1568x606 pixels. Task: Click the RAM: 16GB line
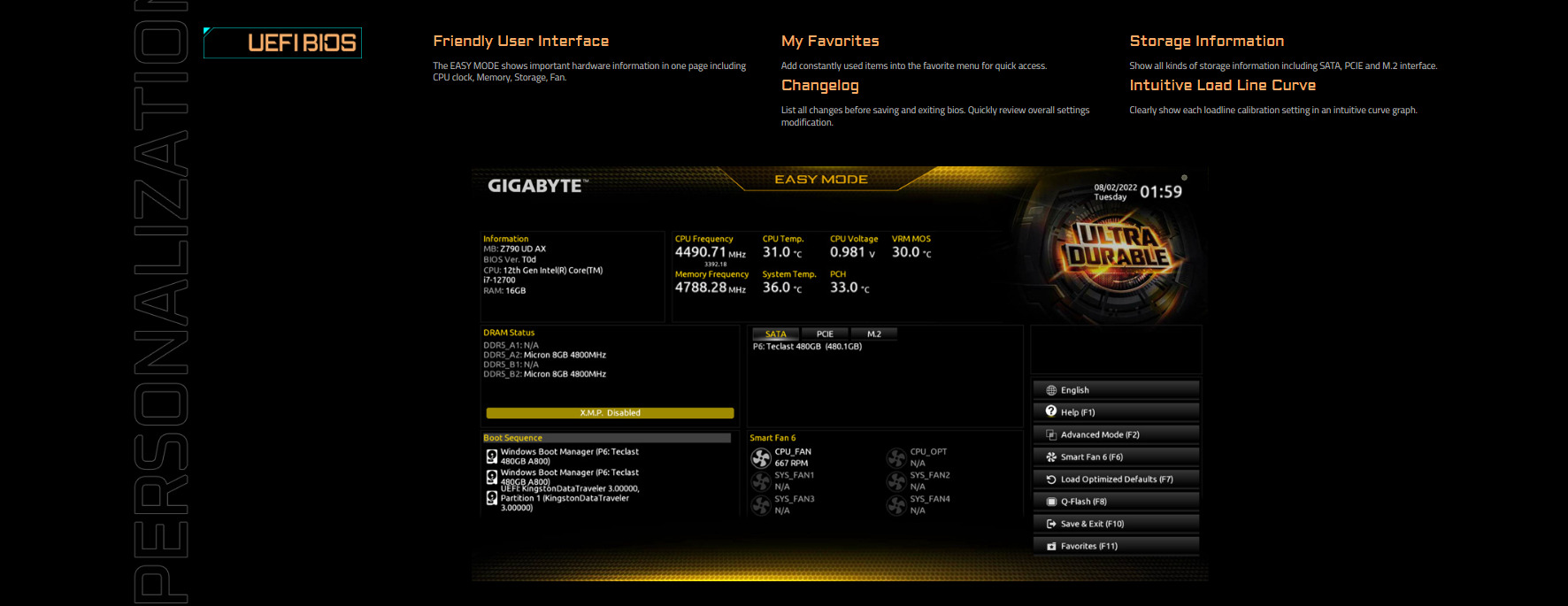[x=504, y=290]
